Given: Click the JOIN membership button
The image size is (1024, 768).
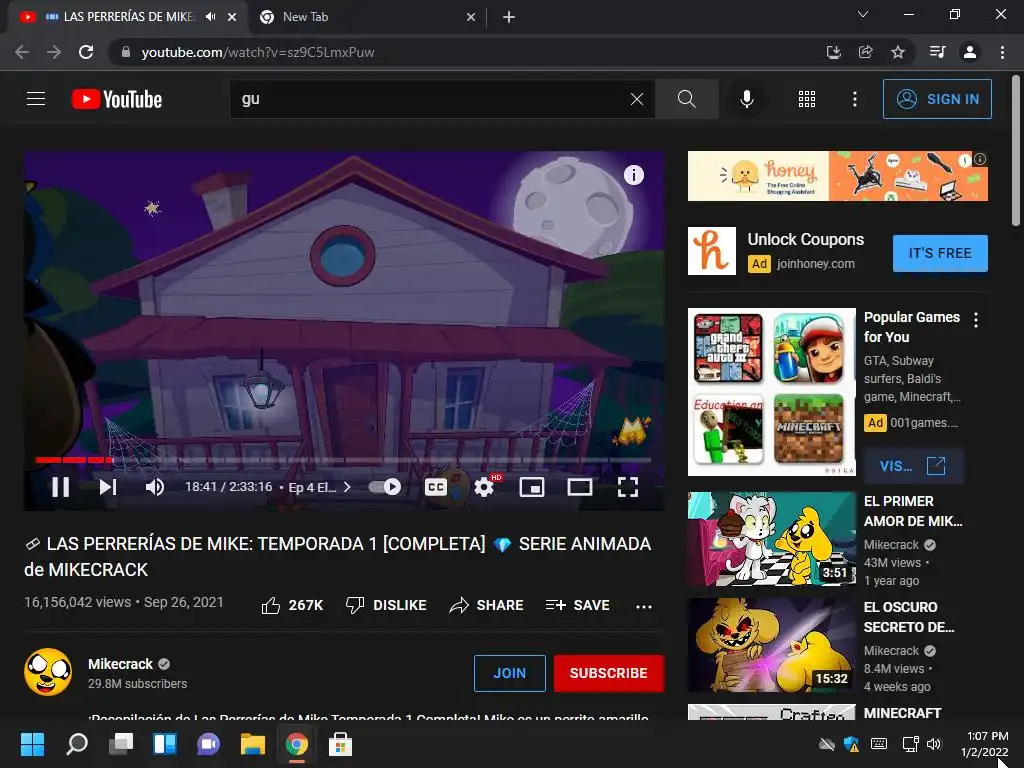Looking at the screenshot, I should click(x=509, y=673).
